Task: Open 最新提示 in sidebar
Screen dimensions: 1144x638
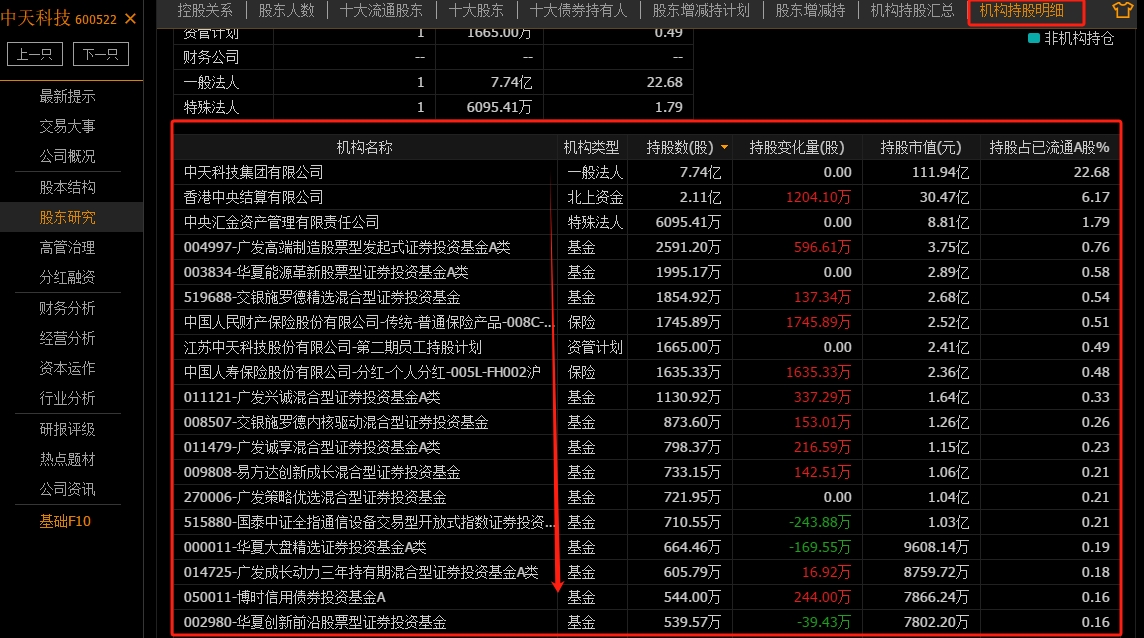Action: (x=67, y=96)
